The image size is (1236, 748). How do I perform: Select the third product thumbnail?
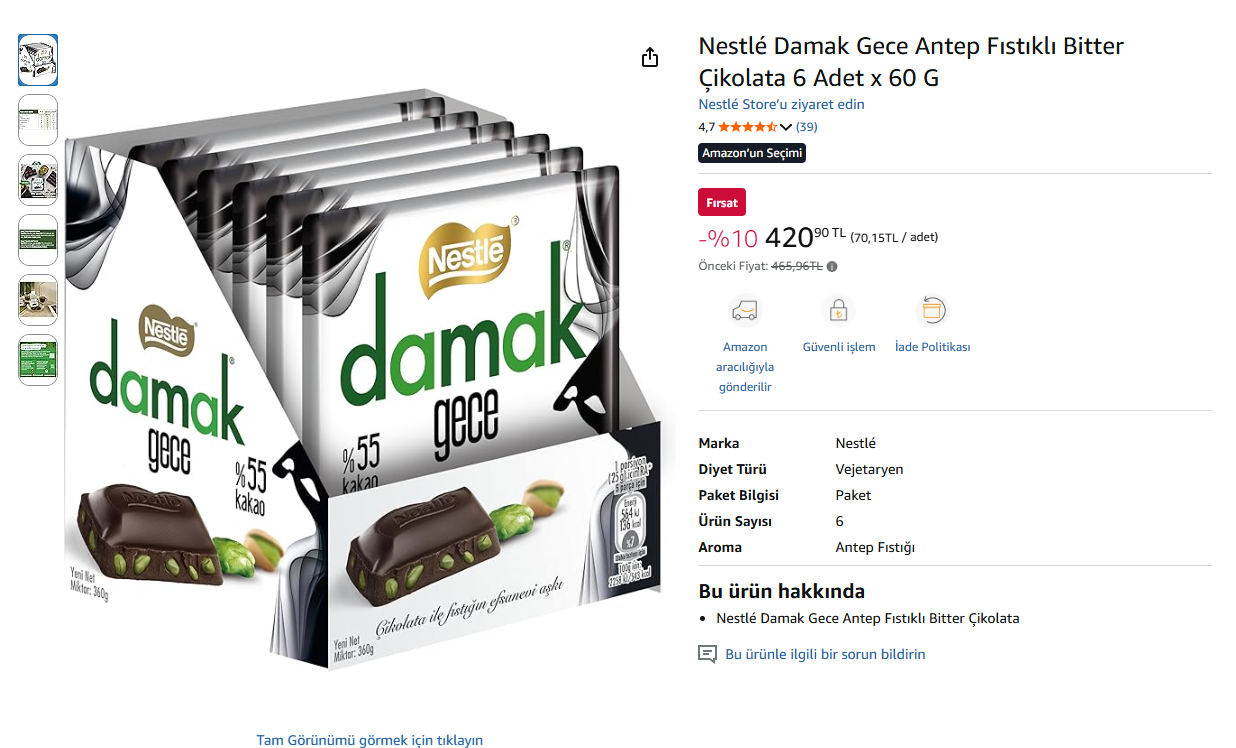38,180
